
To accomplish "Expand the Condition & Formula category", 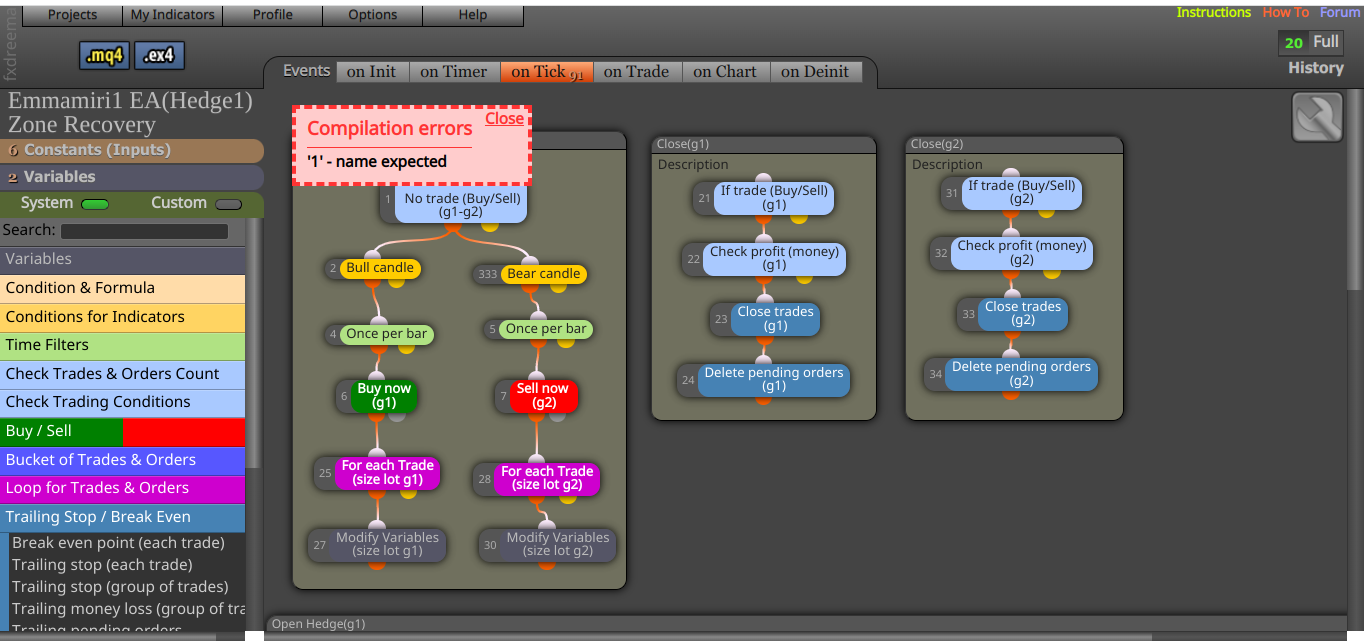I will pyautogui.click(x=122, y=288).
